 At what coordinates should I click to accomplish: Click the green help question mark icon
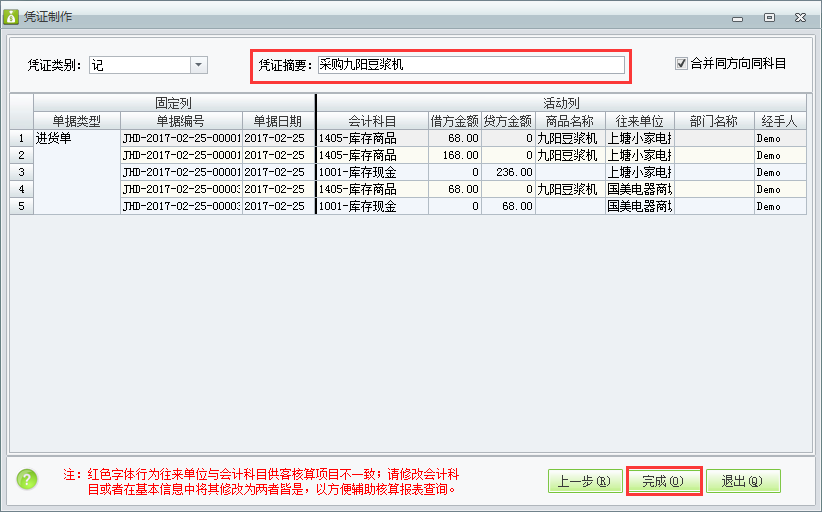click(x=27, y=479)
